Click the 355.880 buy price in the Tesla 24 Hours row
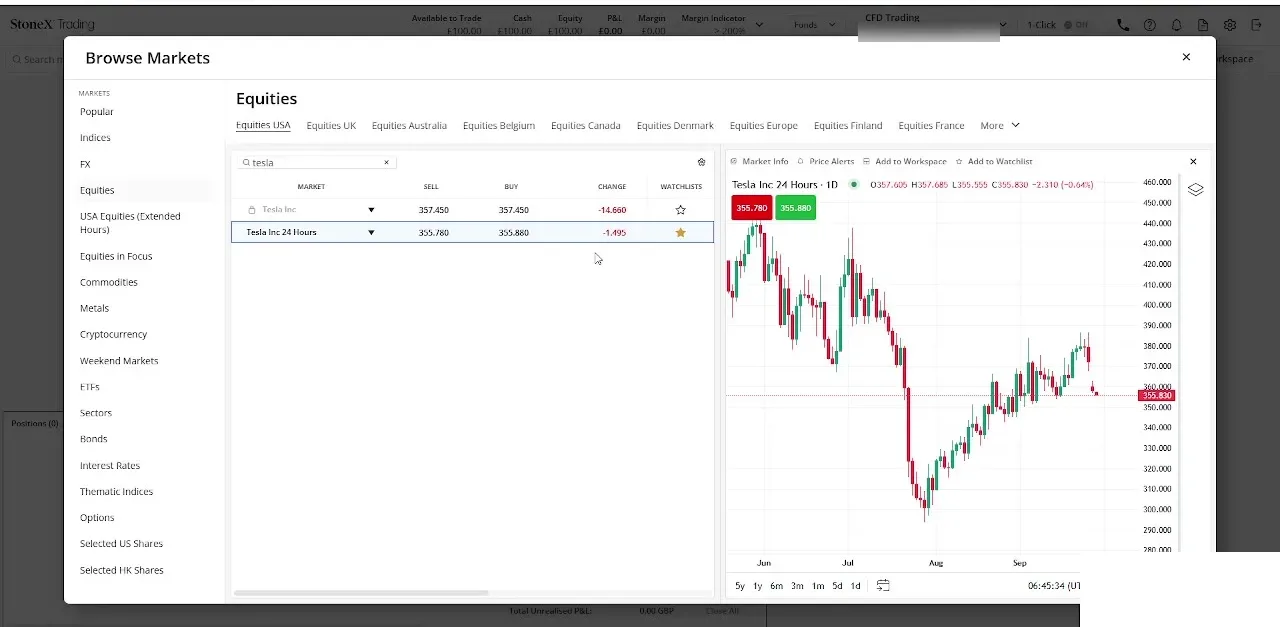1280x627 pixels. [514, 232]
